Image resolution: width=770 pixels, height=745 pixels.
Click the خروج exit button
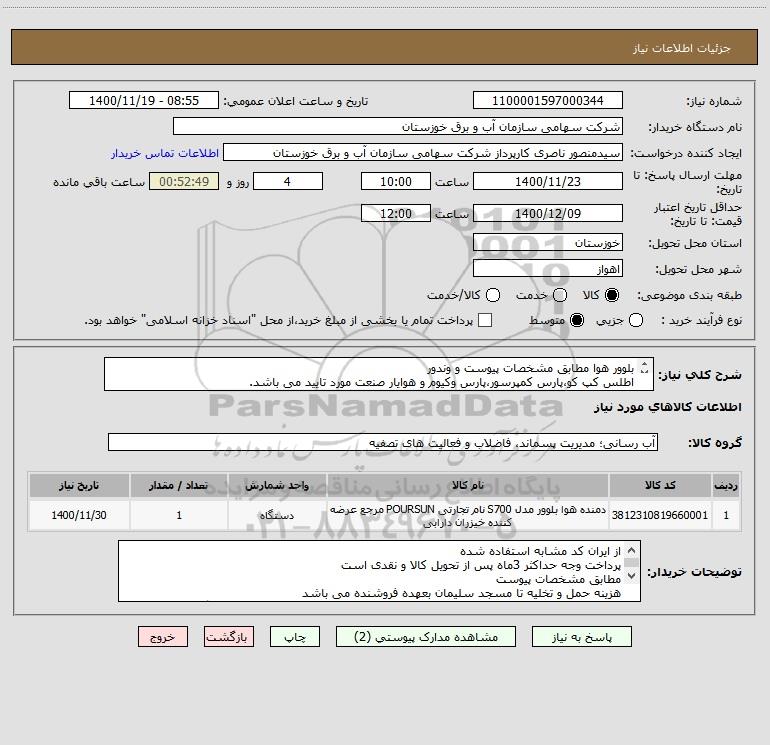pos(163,637)
